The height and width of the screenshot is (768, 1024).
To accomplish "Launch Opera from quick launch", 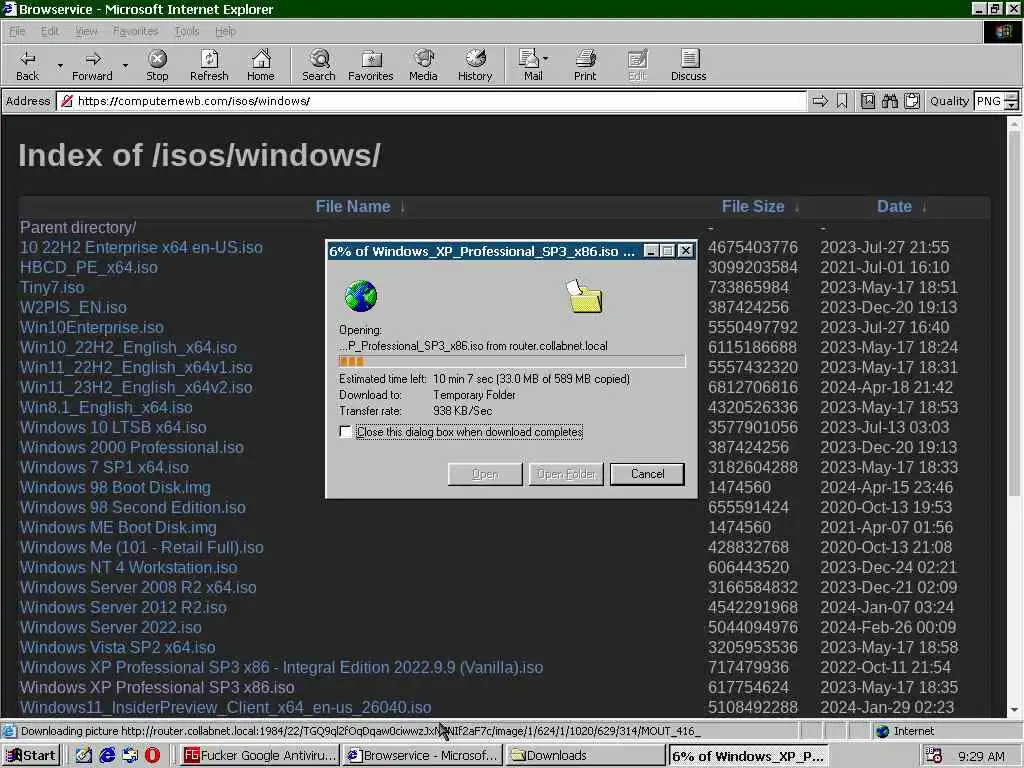I will point(153,756).
